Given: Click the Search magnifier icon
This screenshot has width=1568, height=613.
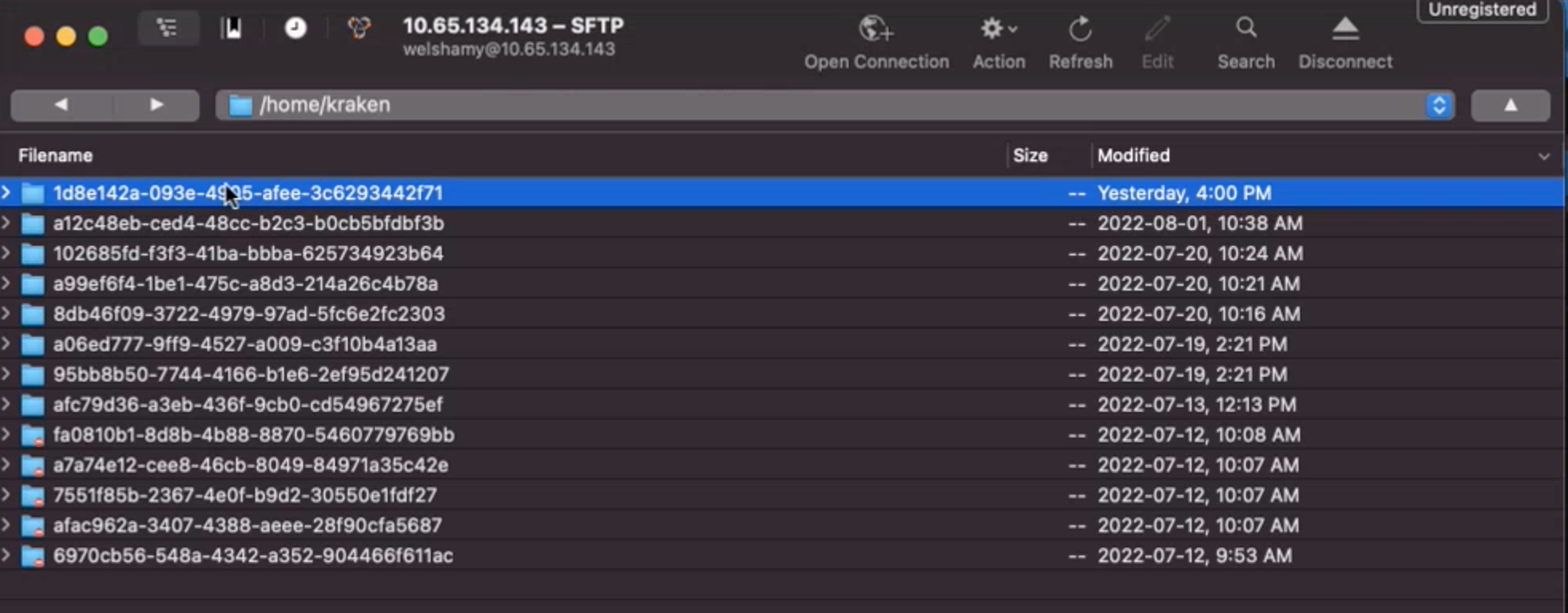Looking at the screenshot, I should click(1246, 28).
